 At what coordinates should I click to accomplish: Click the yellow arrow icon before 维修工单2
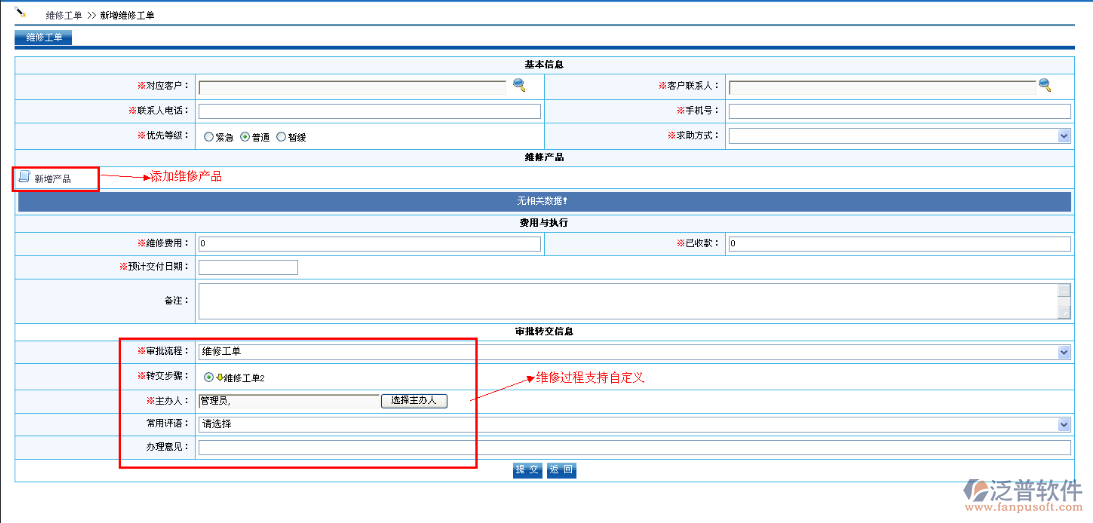[x=219, y=377]
